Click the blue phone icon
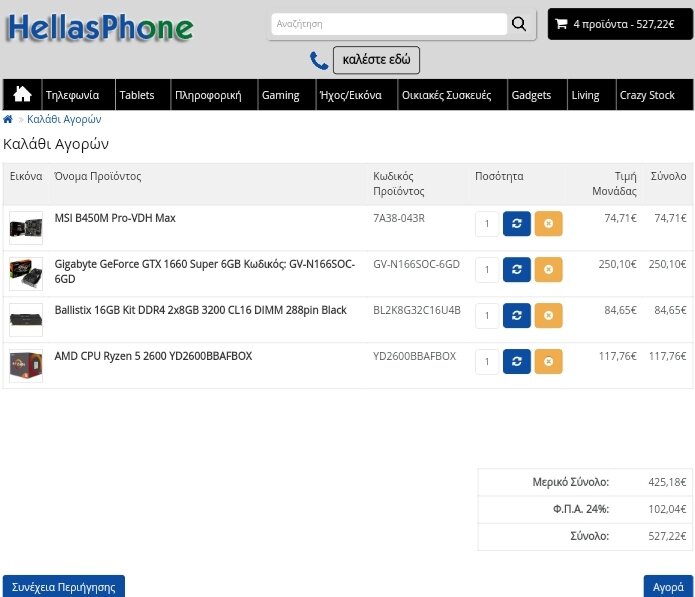The width and height of the screenshot is (695, 597). pos(319,61)
